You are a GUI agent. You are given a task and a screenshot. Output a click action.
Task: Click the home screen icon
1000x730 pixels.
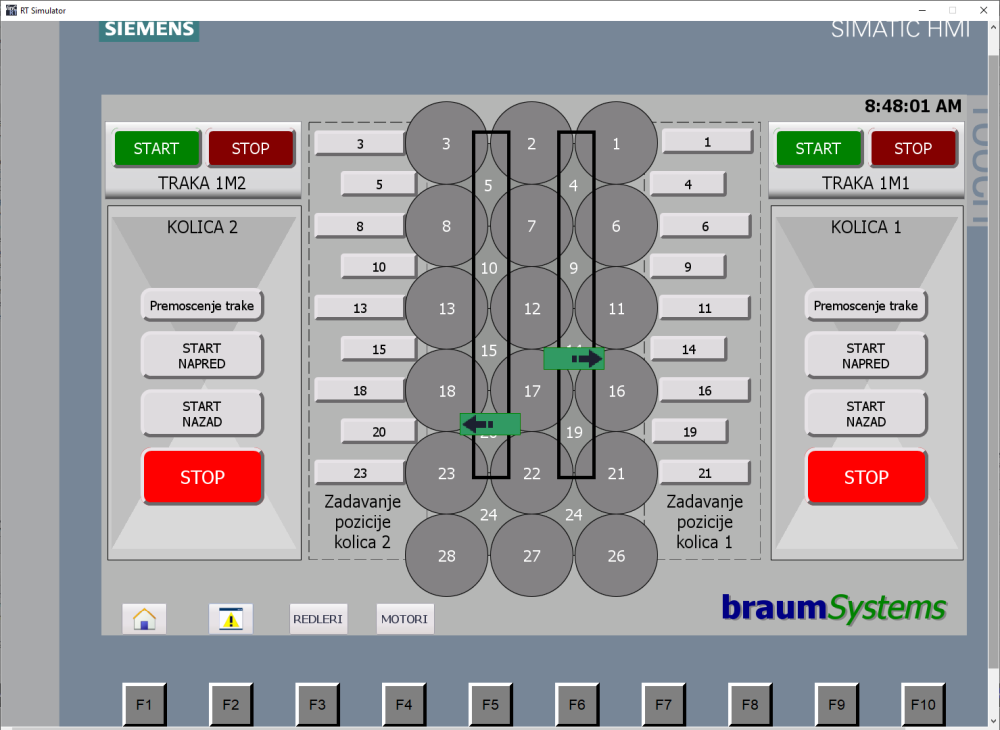[144, 619]
